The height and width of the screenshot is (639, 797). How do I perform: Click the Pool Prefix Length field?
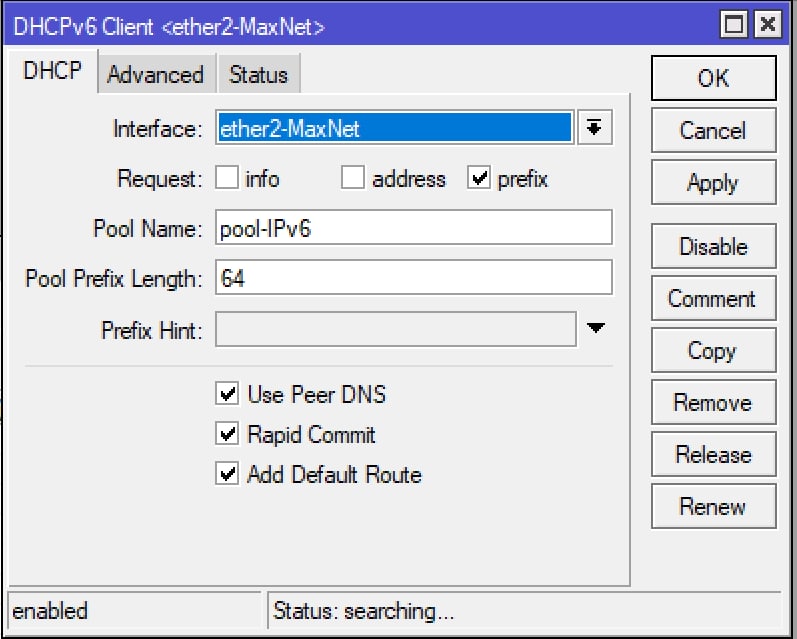click(x=413, y=278)
